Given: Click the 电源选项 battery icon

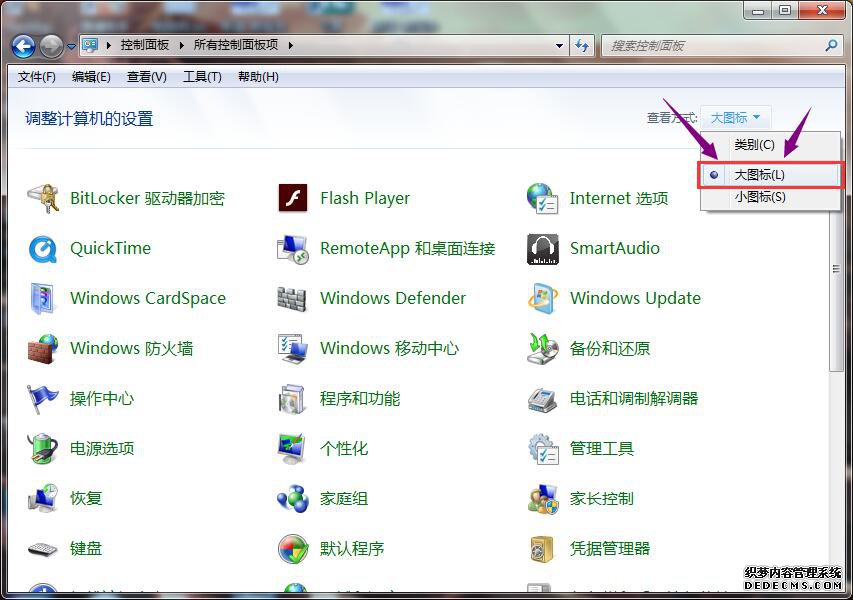Looking at the screenshot, I should coord(43,448).
